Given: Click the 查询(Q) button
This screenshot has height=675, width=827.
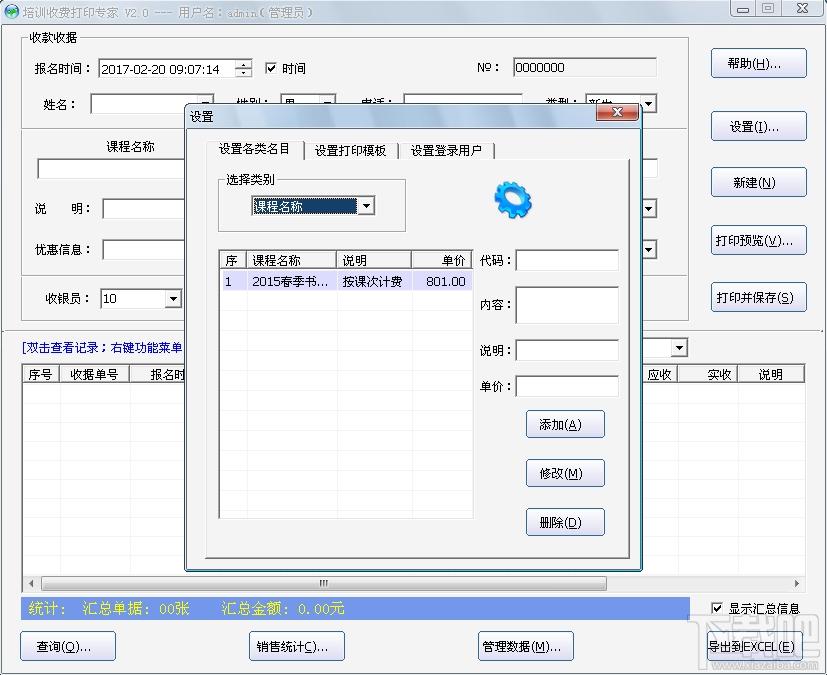Looking at the screenshot, I should point(68,647).
